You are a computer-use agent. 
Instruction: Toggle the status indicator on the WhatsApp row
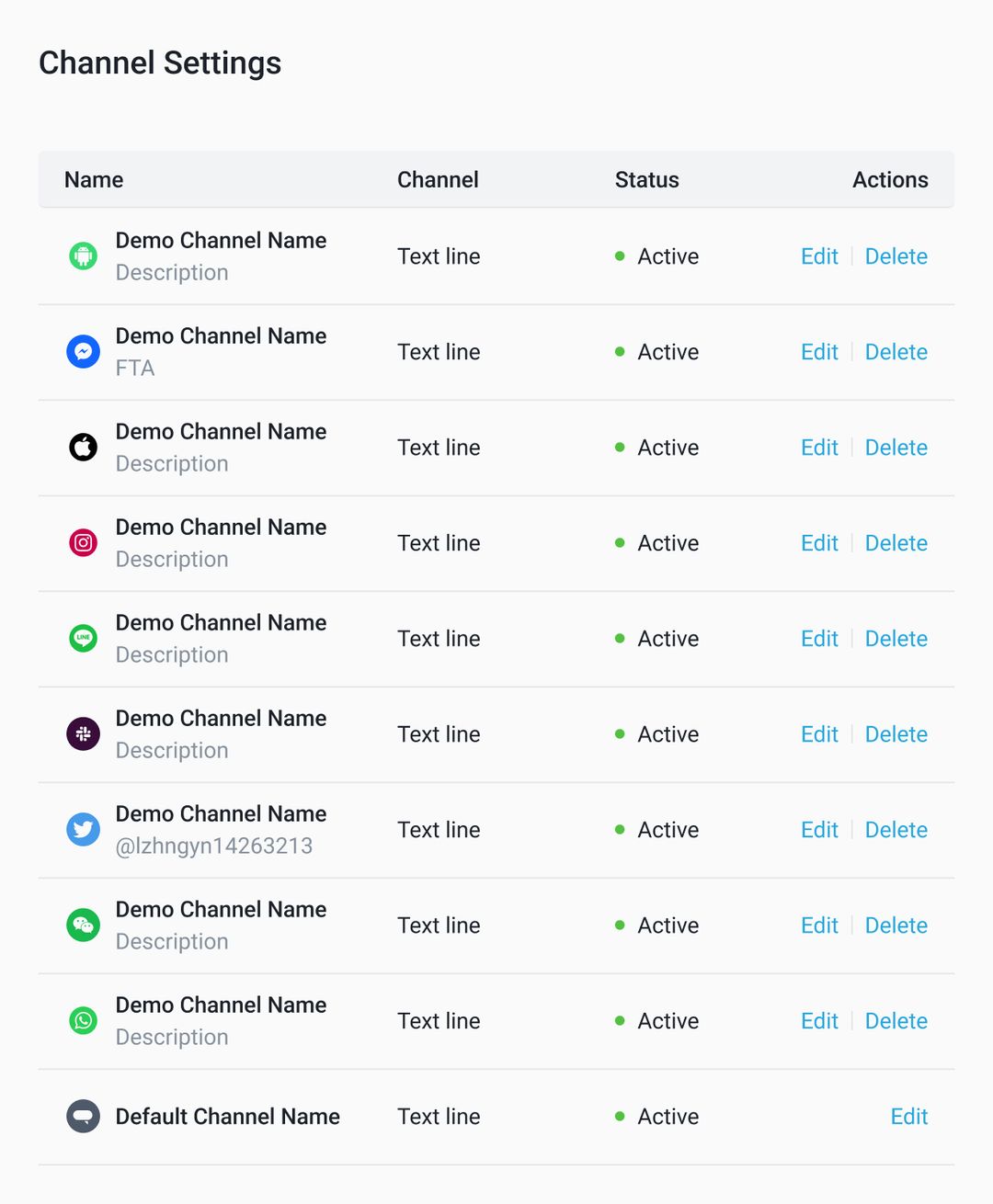pyautogui.click(x=621, y=1020)
